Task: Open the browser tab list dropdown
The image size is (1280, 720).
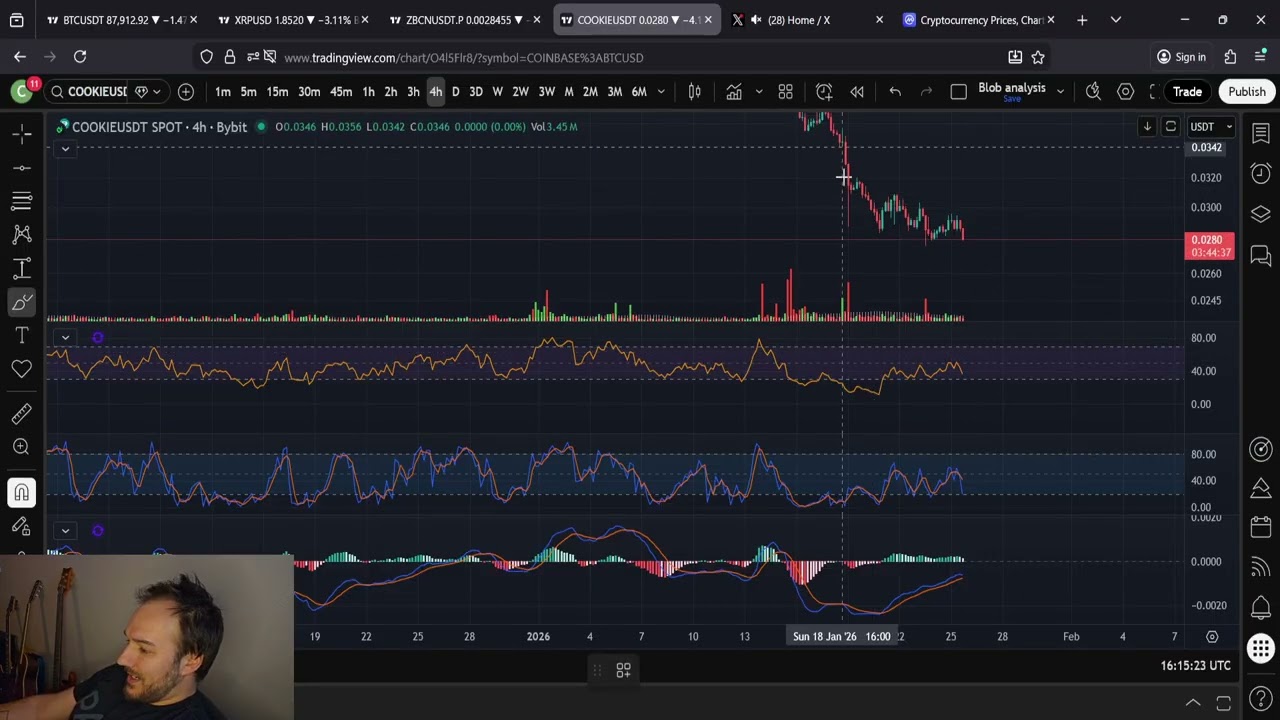Action: [x=1116, y=20]
